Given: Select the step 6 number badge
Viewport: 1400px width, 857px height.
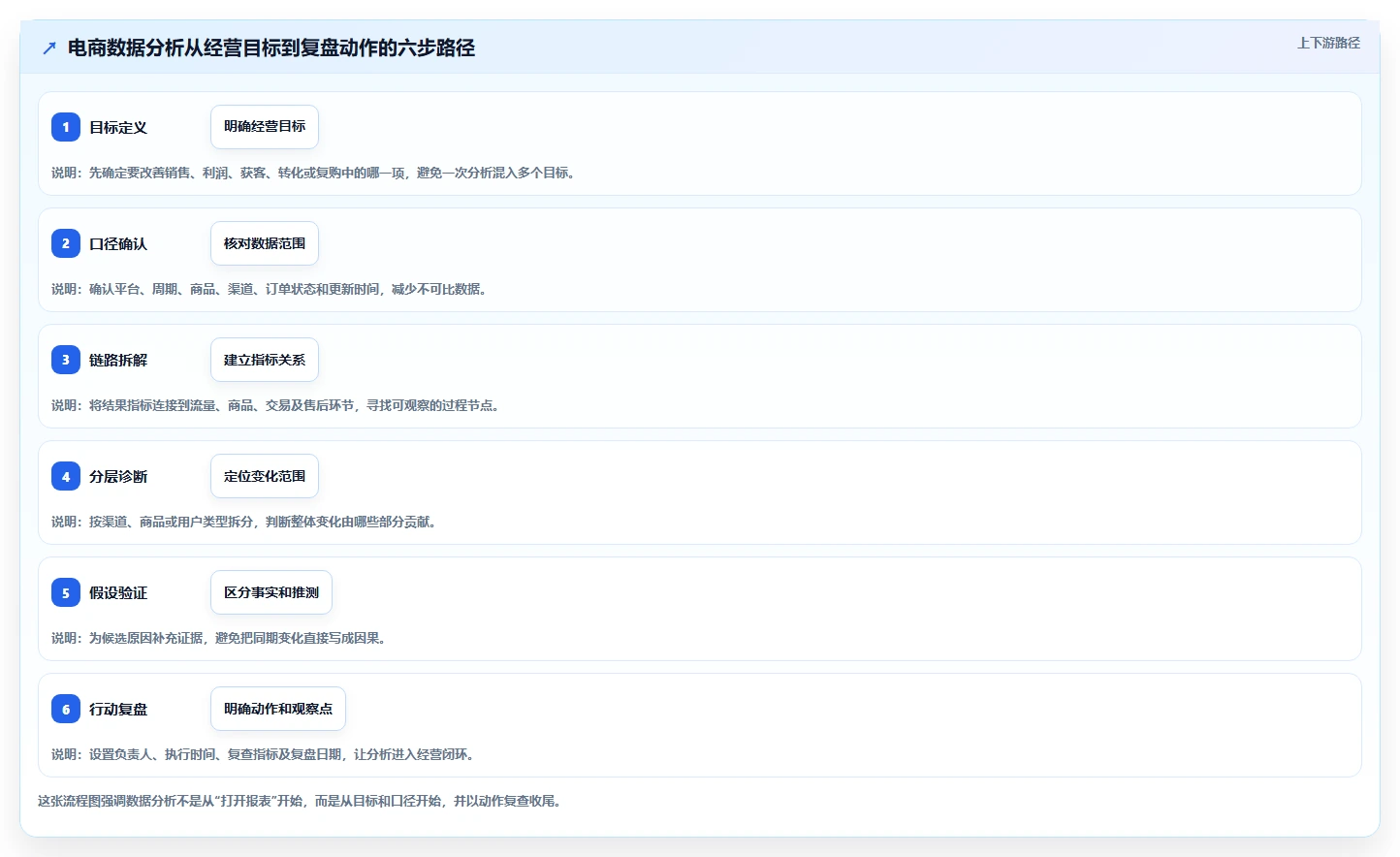Looking at the screenshot, I should pyautogui.click(x=66, y=709).
